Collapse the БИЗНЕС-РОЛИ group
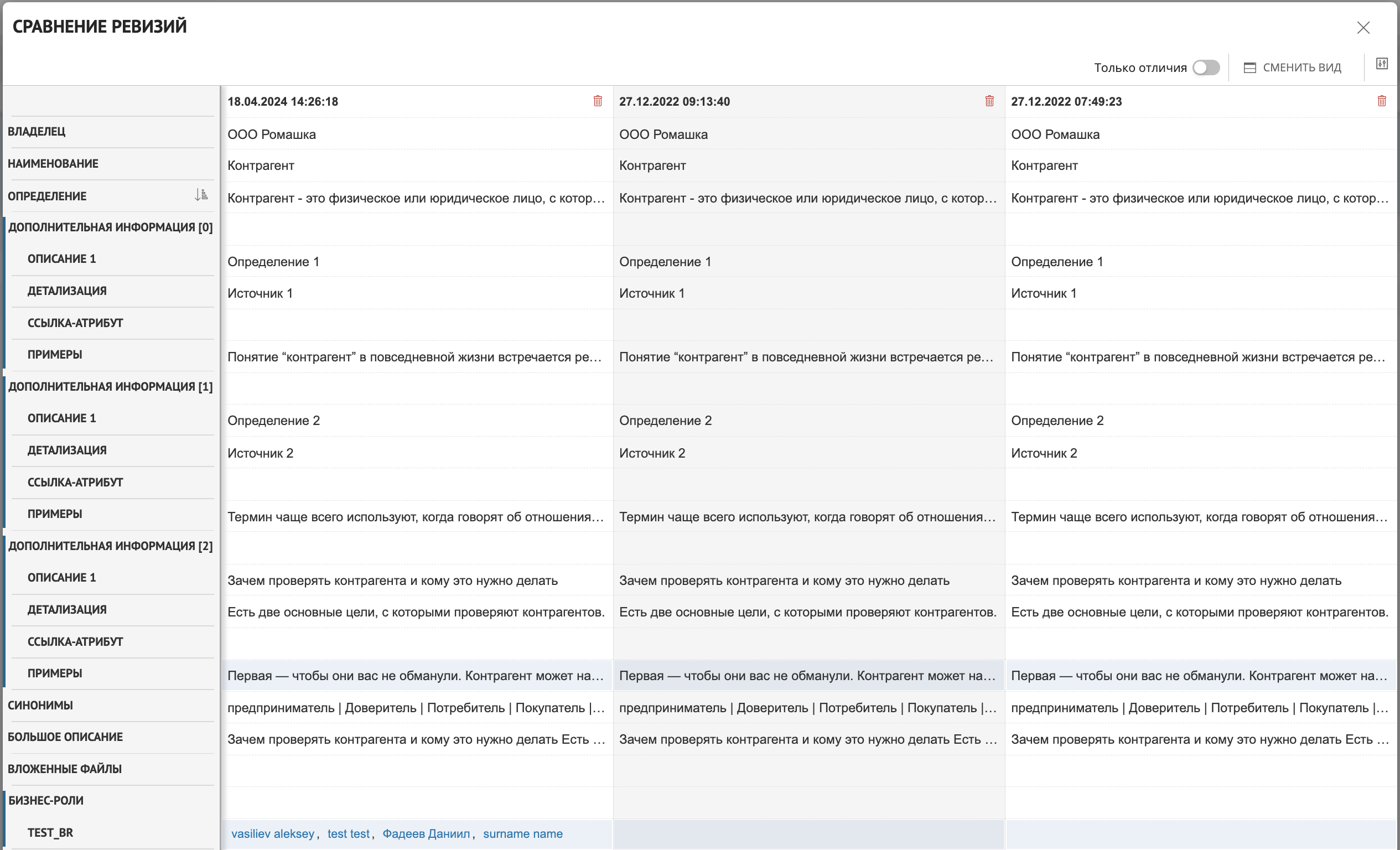The height and width of the screenshot is (850, 1400). (x=45, y=801)
